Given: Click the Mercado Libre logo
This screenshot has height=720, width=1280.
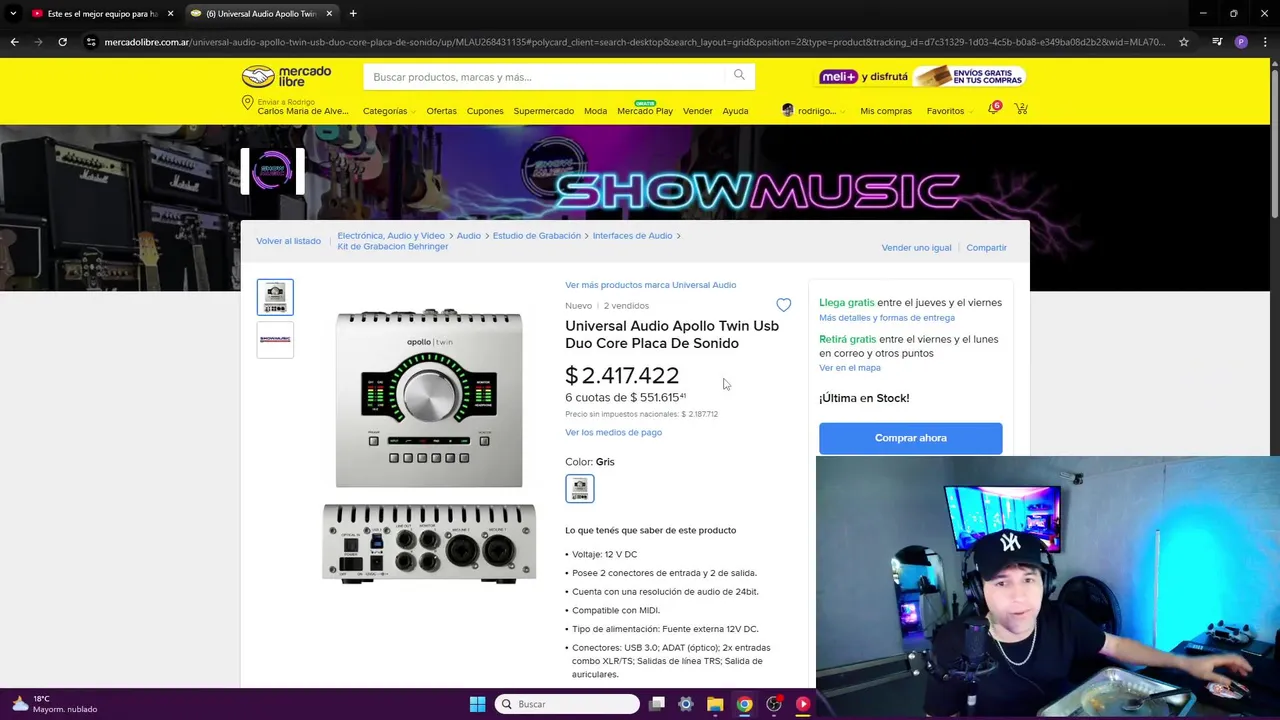Looking at the screenshot, I should (x=286, y=77).
